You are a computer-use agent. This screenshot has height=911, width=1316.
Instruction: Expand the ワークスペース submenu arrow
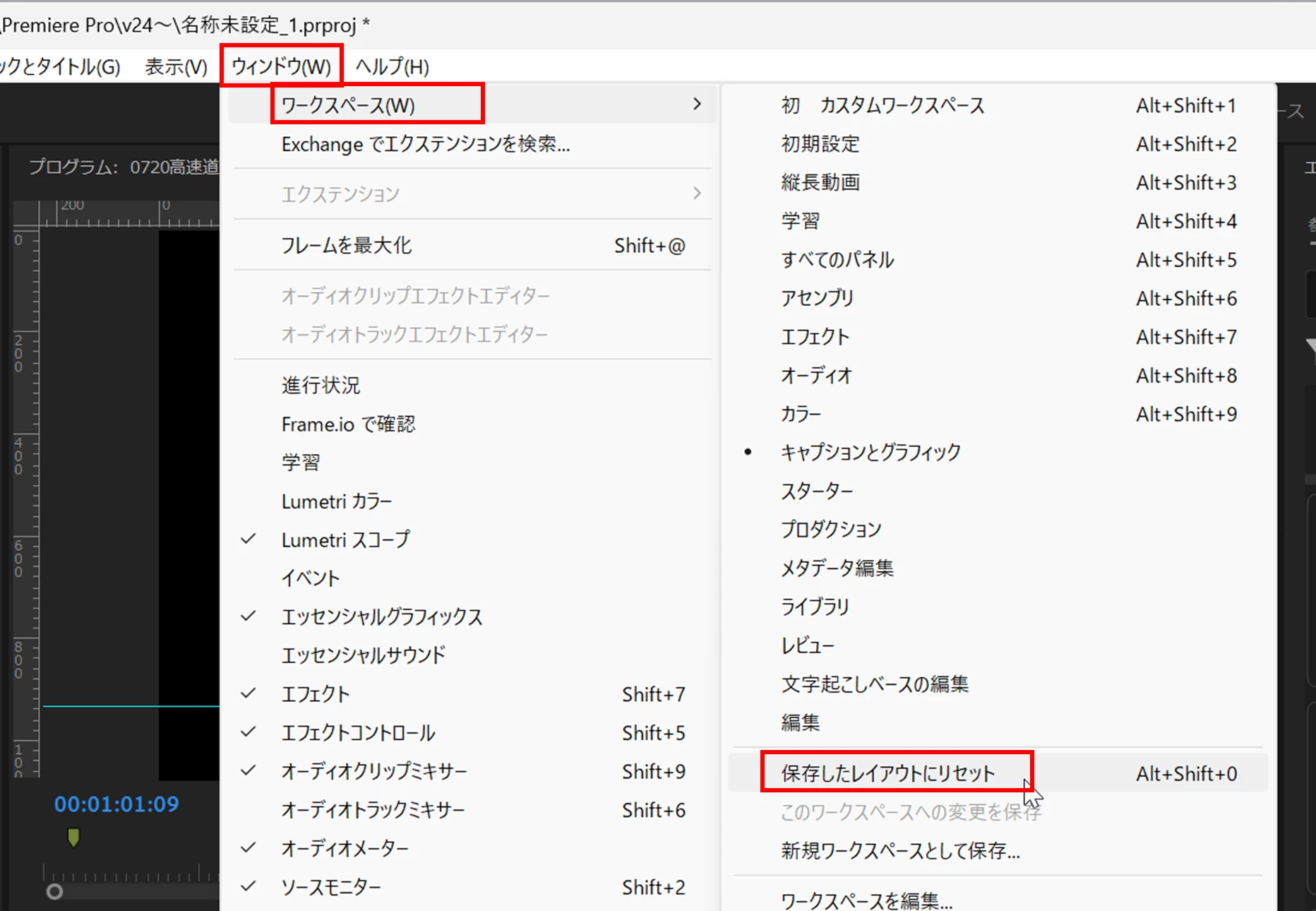click(697, 105)
